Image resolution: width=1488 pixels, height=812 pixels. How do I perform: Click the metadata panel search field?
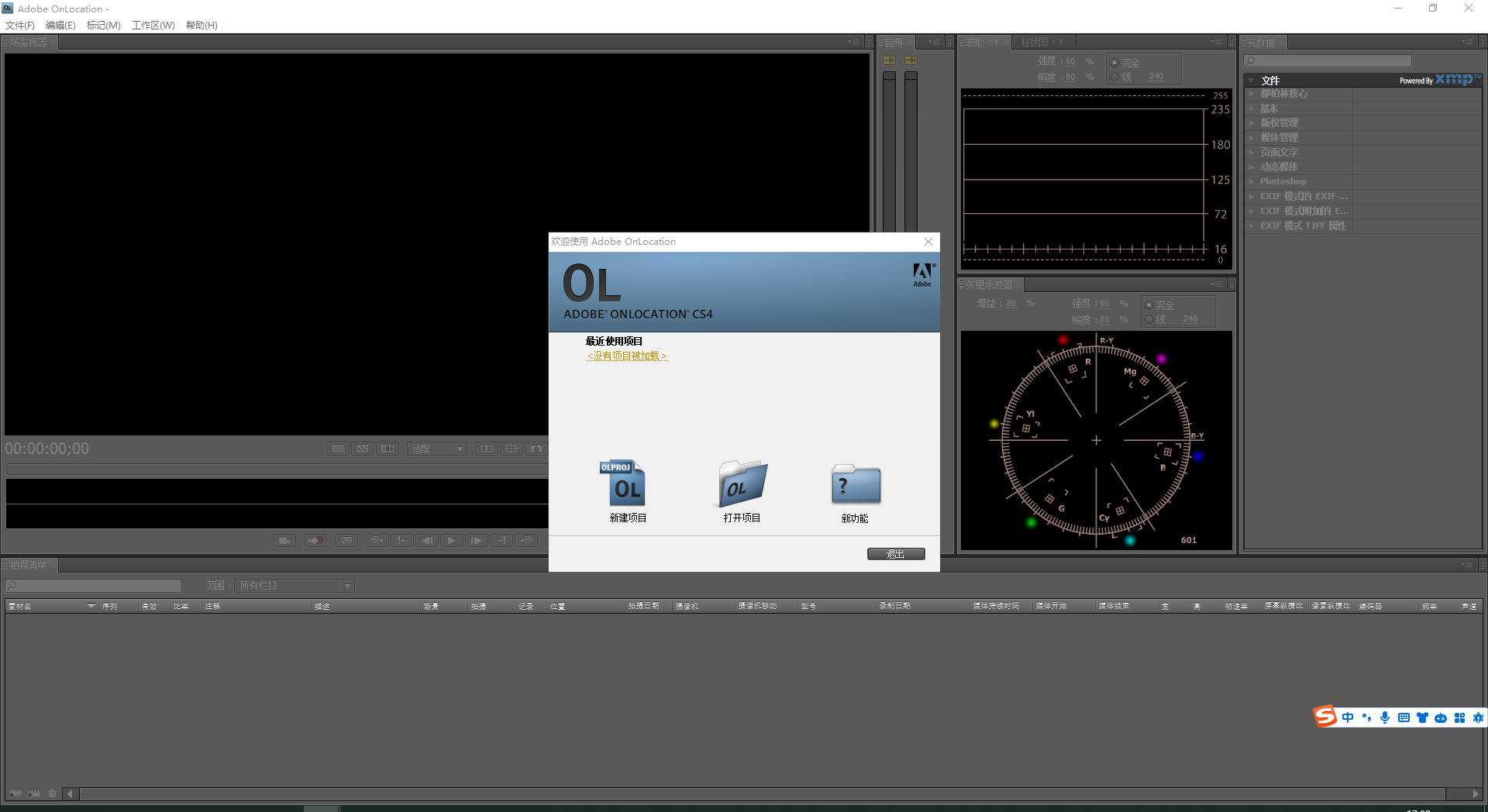tap(1328, 61)
